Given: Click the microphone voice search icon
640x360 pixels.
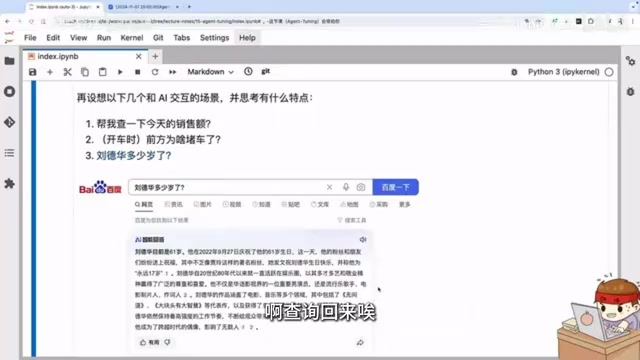Looking at the screenshot, I should (346, 187).
